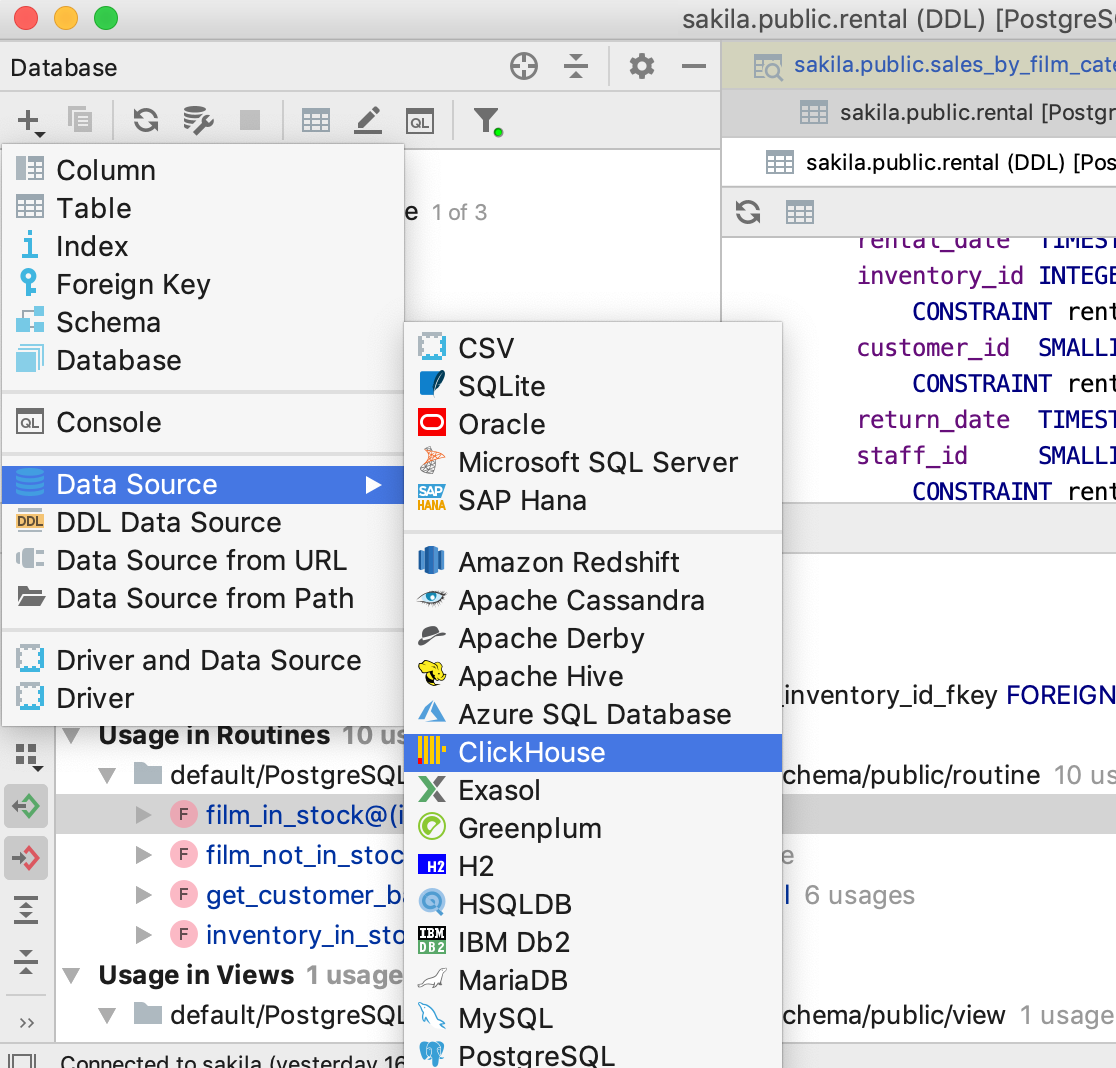The height and width of the screenshot is (1068, 1116).
Task: Choose Data Source from Path
Action: pyautogui.click(x=203, y=598)
